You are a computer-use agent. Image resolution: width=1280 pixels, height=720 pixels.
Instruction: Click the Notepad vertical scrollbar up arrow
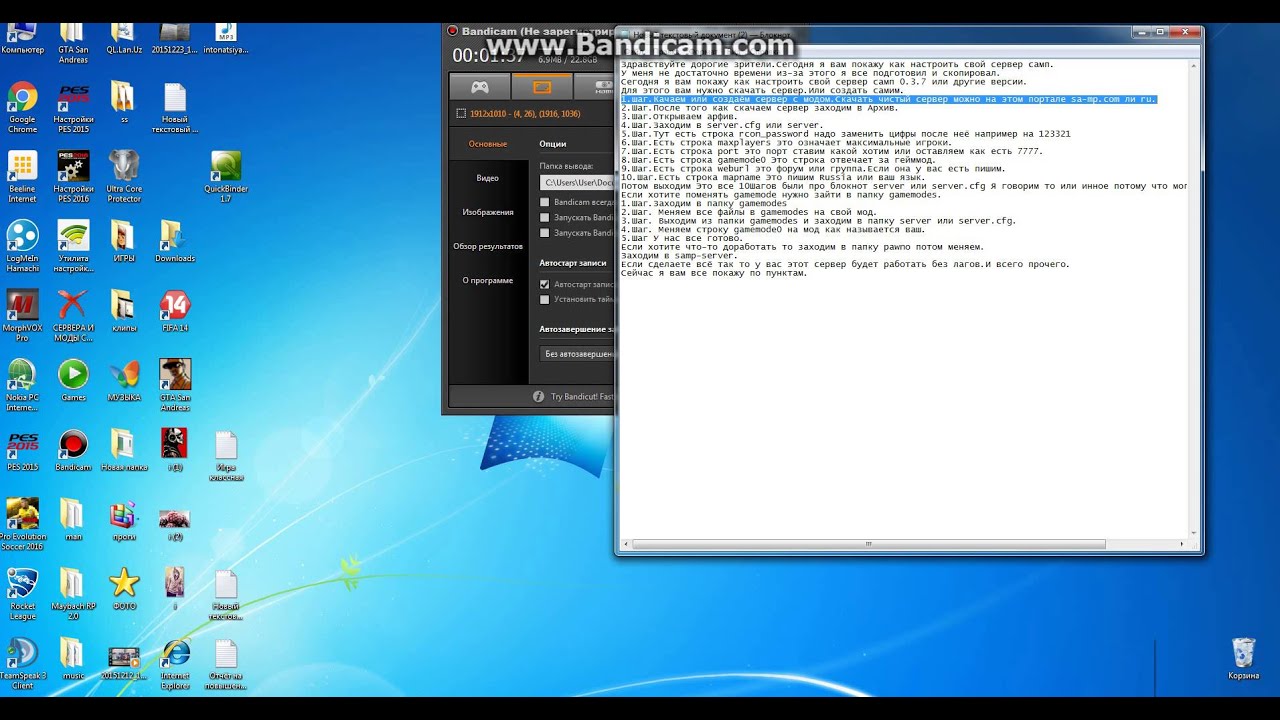[1194, 66]
